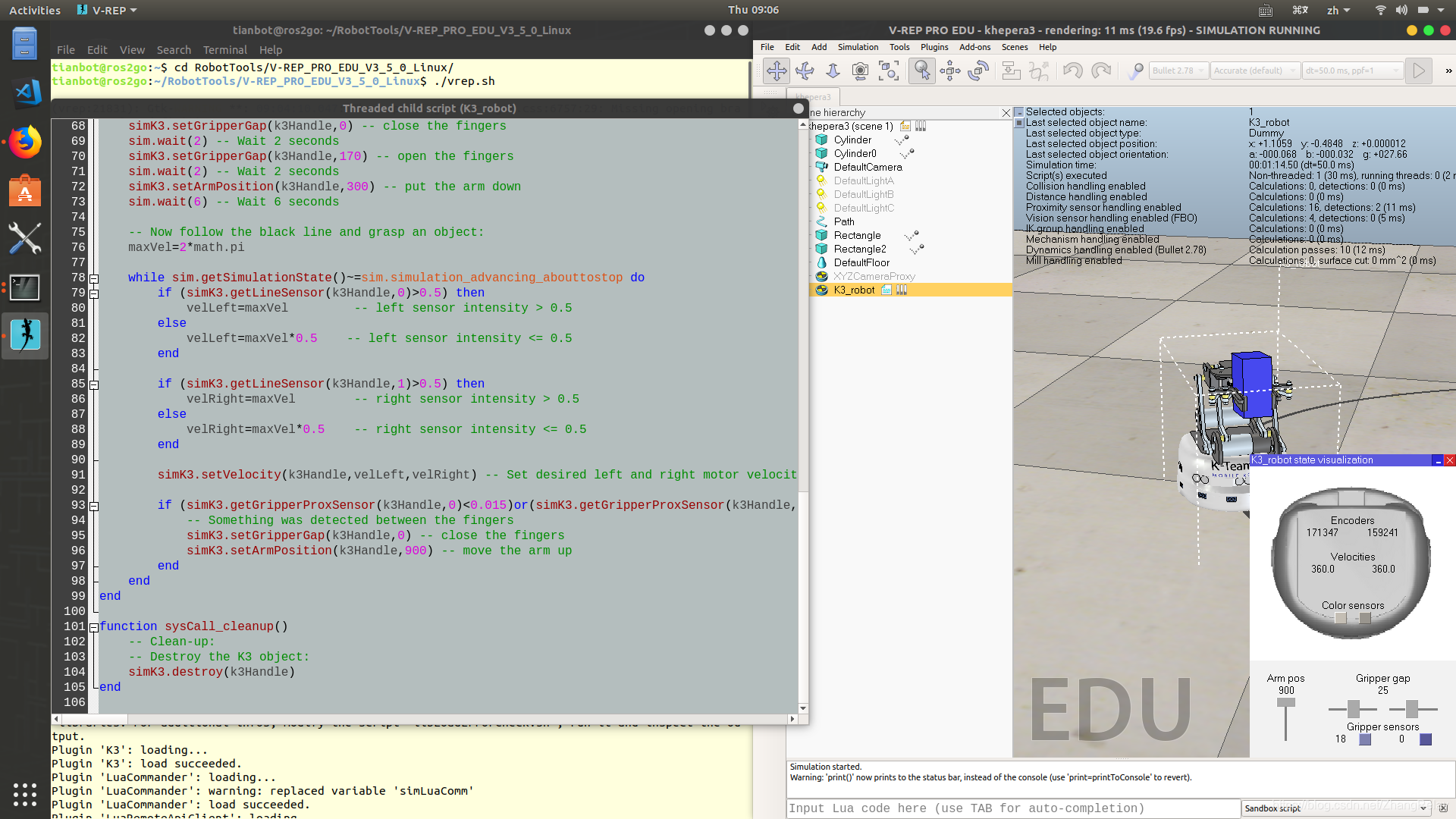Open Visual Studio Code from the dock

25,93
